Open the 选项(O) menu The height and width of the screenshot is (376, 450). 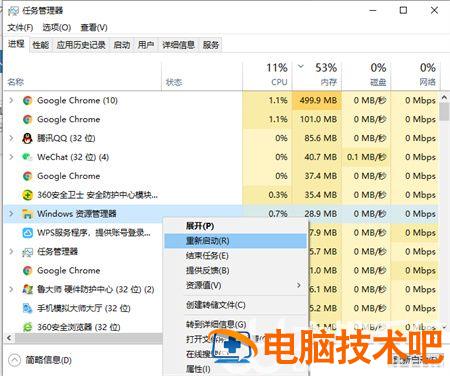[57, 27]
